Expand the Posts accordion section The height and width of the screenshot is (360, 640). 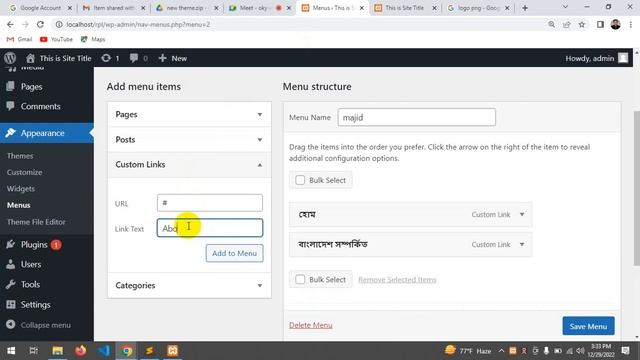[x=189, y=140]
